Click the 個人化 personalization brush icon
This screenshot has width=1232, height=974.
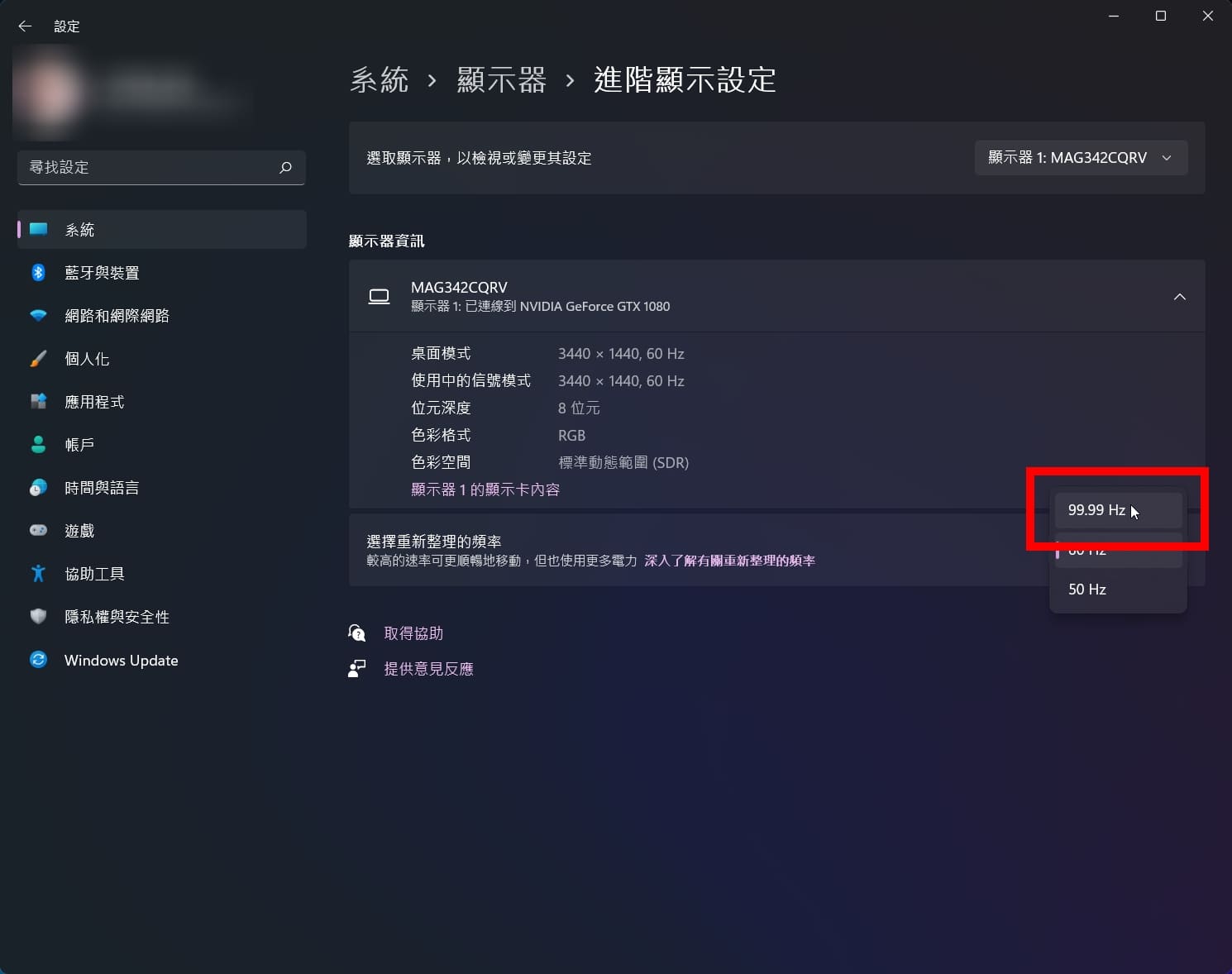38,358
